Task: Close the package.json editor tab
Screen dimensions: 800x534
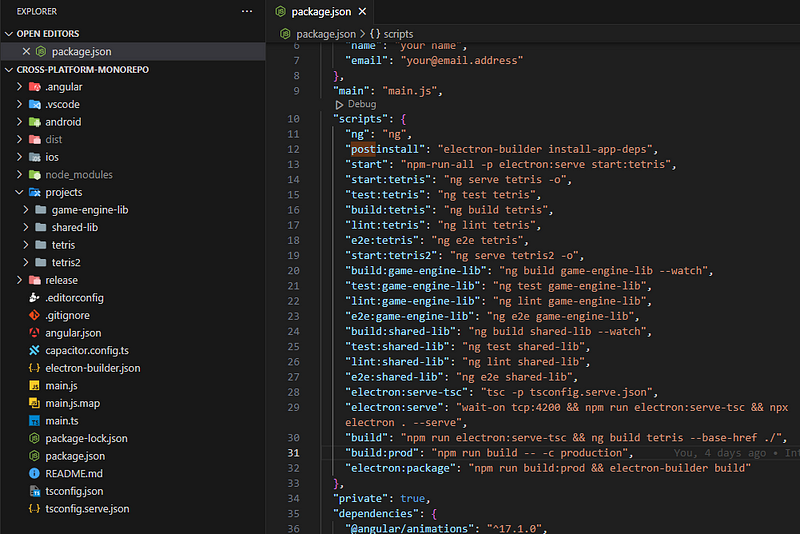Action: pyautogui.click(x=362, y=11)
